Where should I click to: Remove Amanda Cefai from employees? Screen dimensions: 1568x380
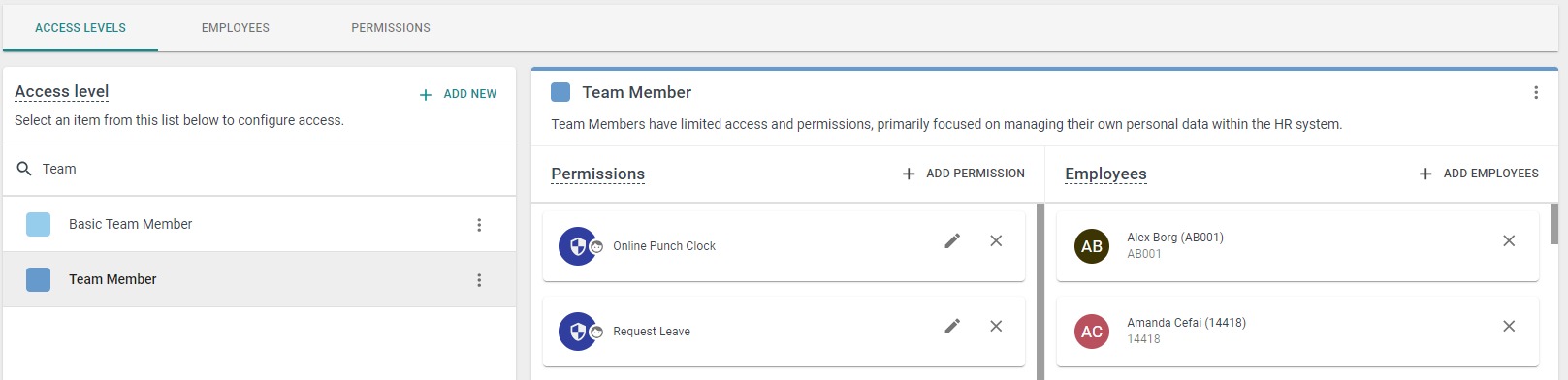click(1509, 326)
